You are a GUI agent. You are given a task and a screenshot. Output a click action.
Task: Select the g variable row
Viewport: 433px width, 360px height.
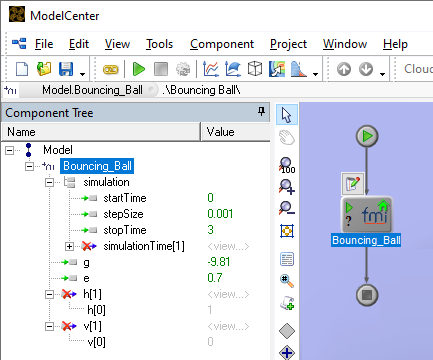pyautogui.click(x=86, y=262)
